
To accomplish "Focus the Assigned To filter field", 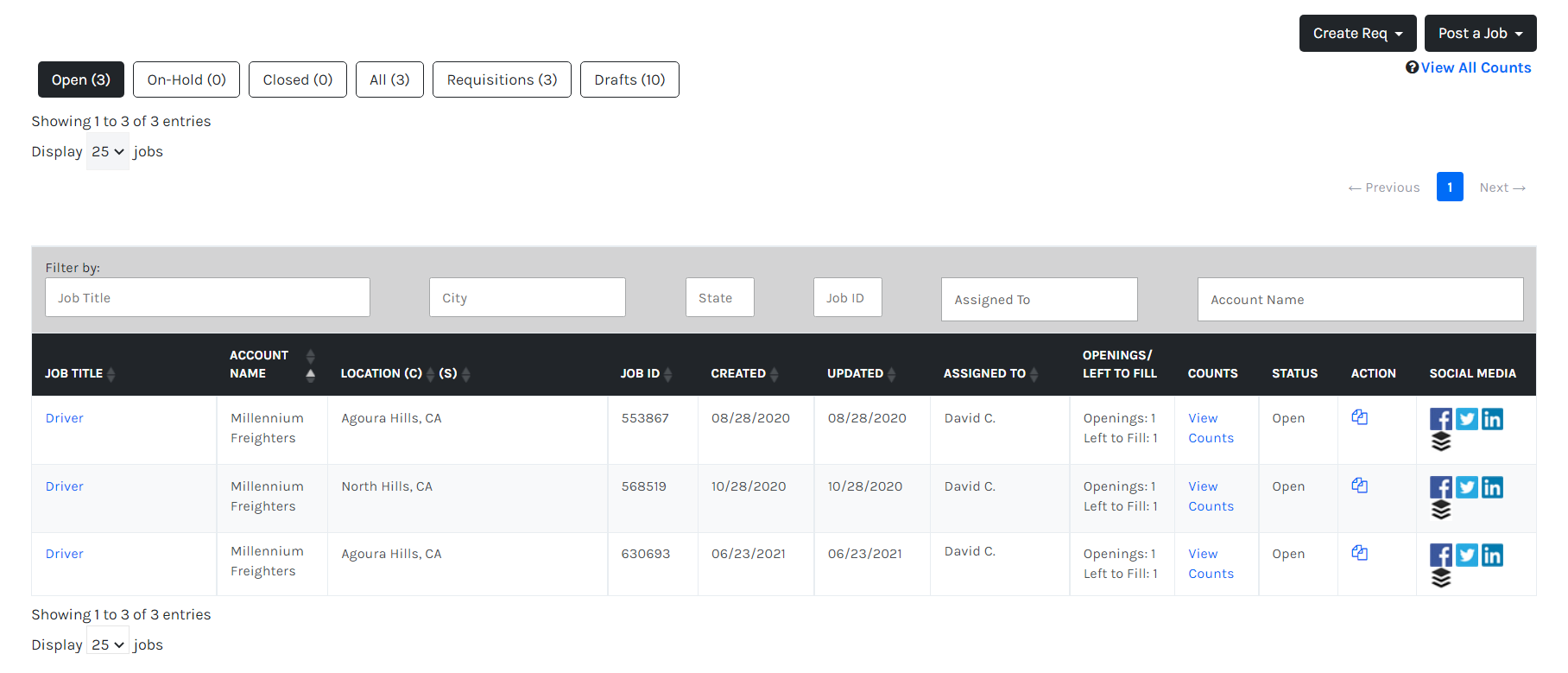I will (1040, 299).
